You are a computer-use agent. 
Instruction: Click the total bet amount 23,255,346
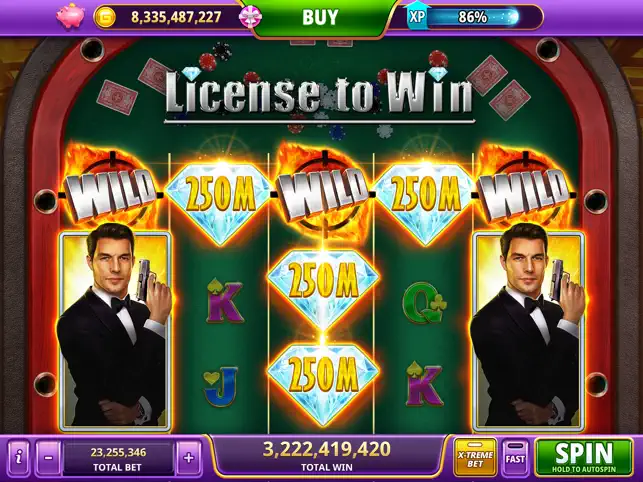pos(118,452)
